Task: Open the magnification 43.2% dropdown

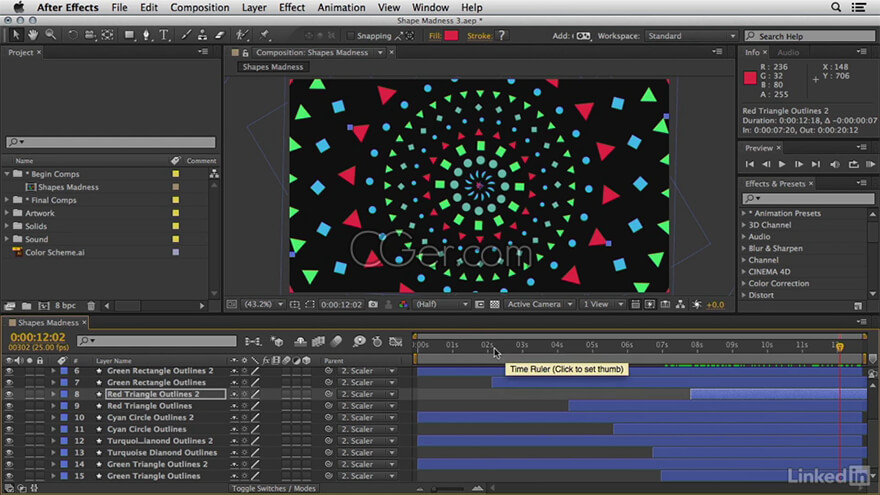Action: [x=263, y=304]
